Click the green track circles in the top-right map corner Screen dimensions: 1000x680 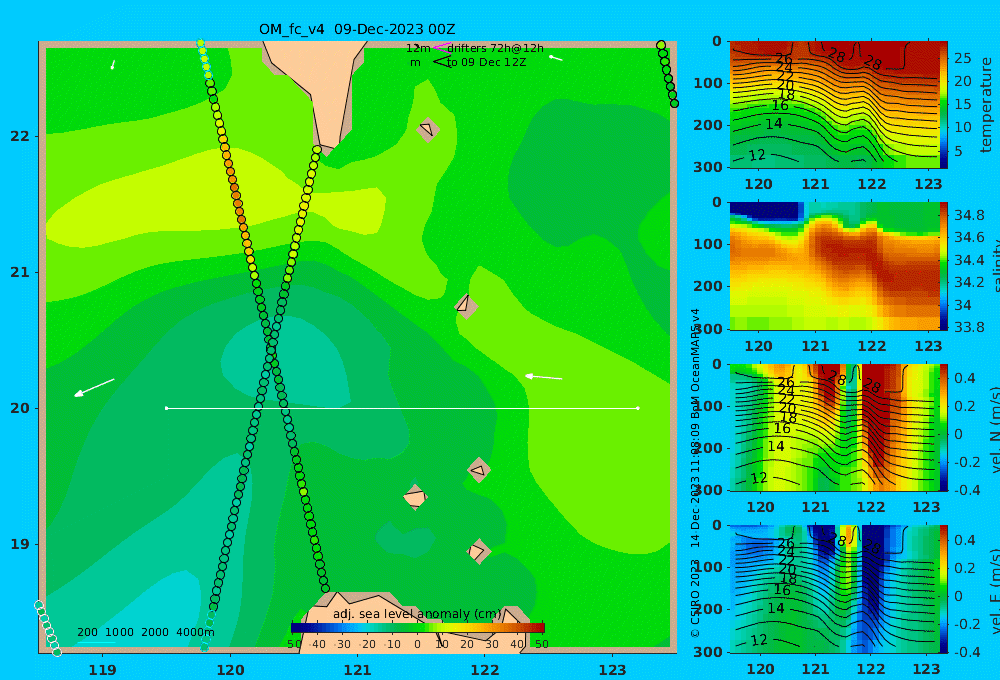(667, 74)
